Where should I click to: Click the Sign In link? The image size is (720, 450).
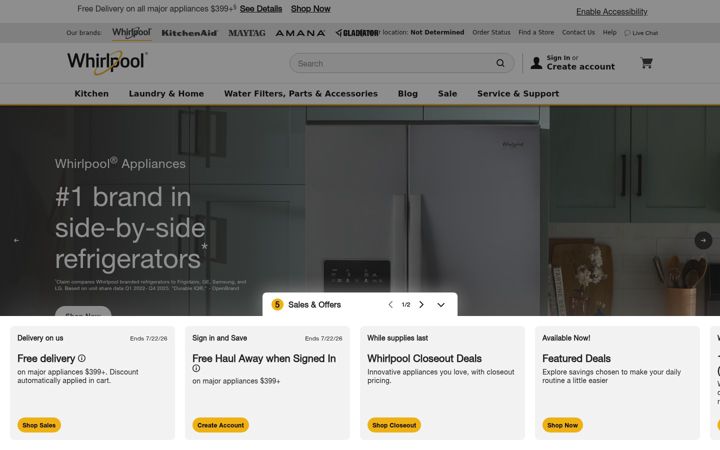pos(558,58)
